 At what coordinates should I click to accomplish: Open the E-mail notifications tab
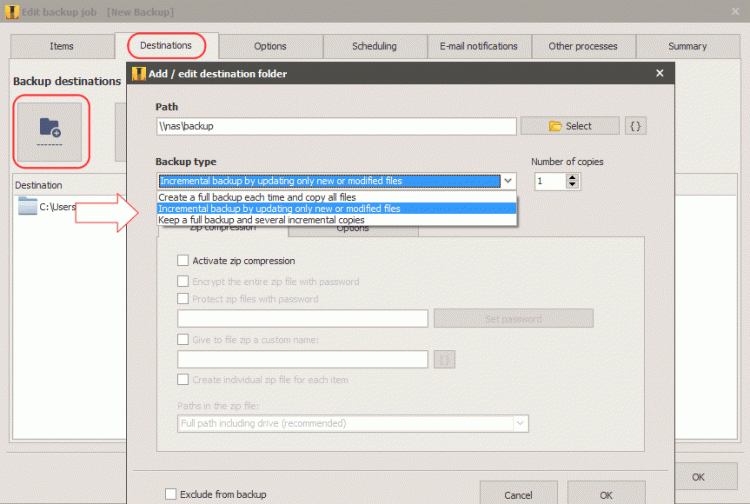pyautogui.click(x=478, y=46)
